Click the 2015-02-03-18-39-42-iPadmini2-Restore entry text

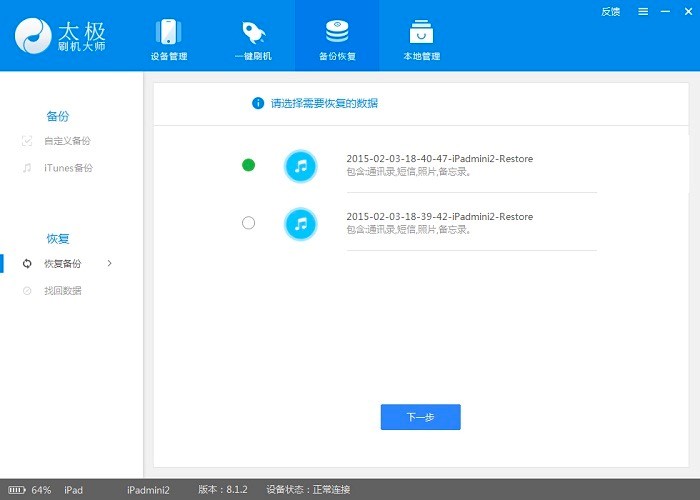click(x=439, y=217)
